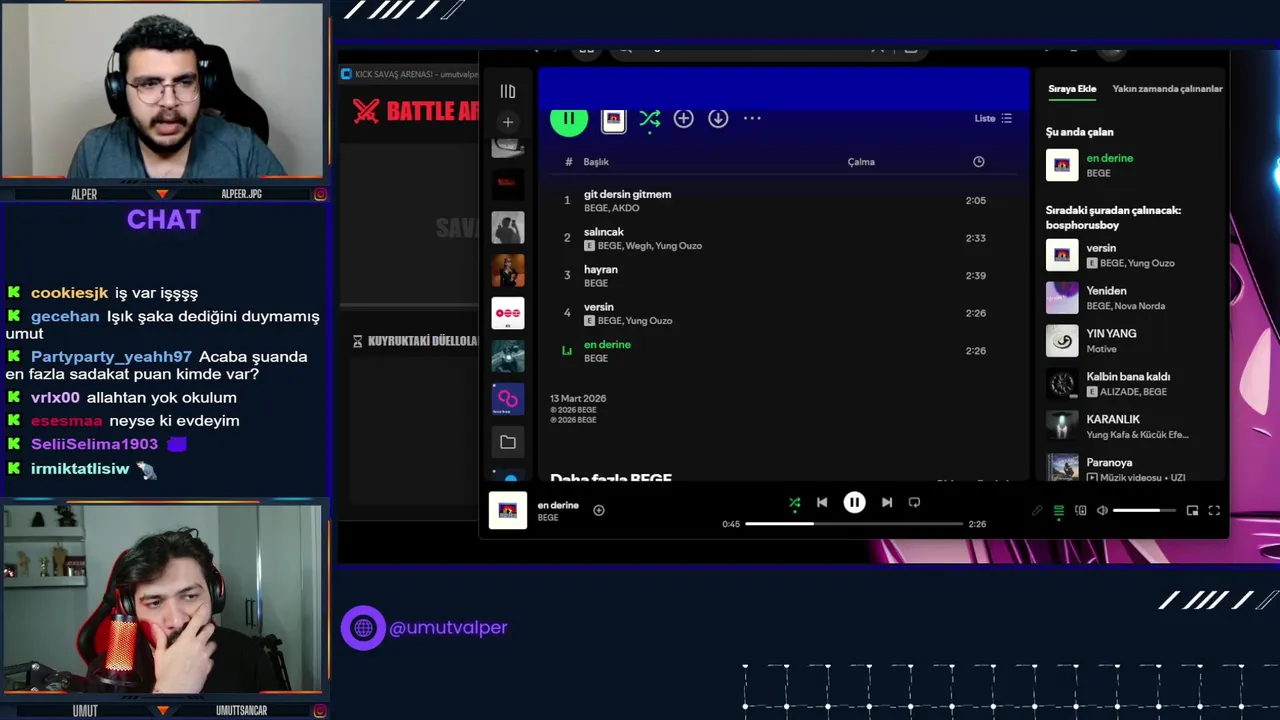Play track "hayran" in the album list
The width and height of the screenshot is (1280, 720).
tap(785, 276)
